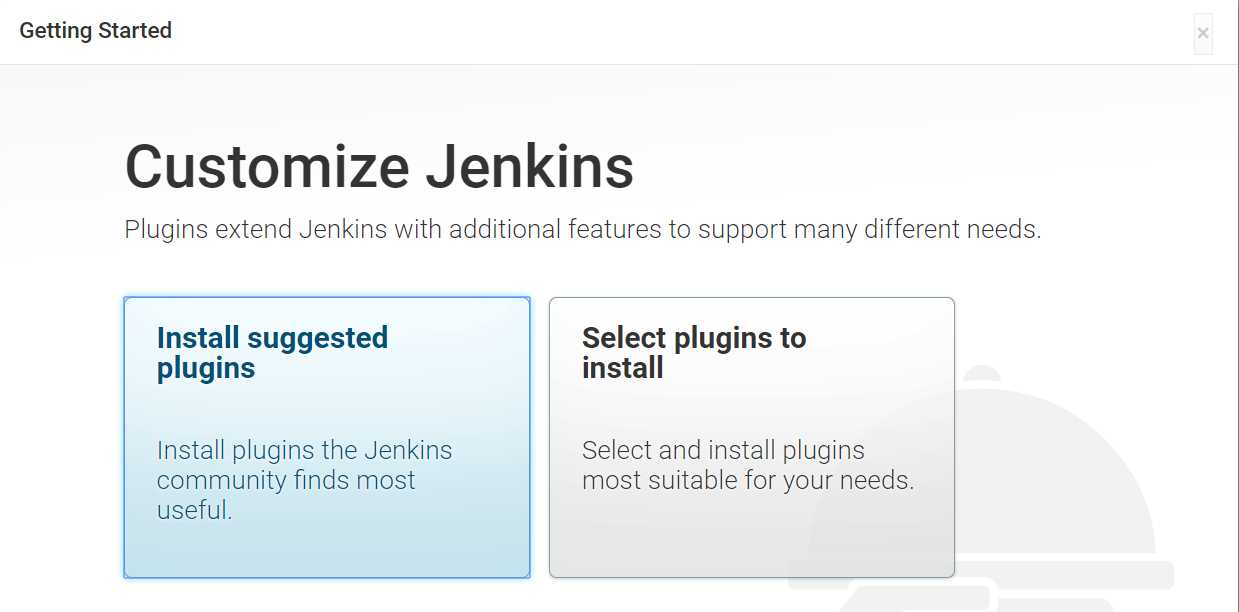Click the Getting Started header title
Image resolution: width=1239 pixels, height=612 pixels.
tap(96, 31)
